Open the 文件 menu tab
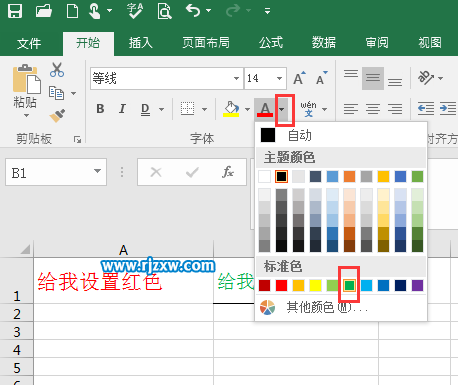Viewport: 458px width, 385px height. [x=29, y=43]
